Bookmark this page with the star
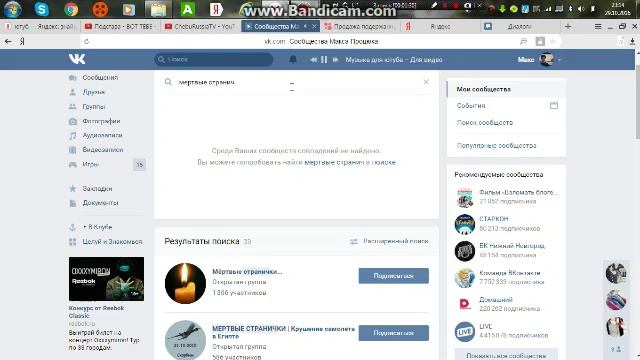Viewport: 640px width, 360px height. [x=553, y=41]
